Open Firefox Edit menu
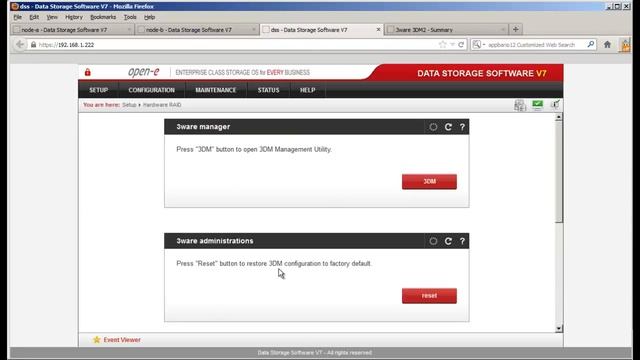The height and width of the screenshot is (360, 640). 34,17
